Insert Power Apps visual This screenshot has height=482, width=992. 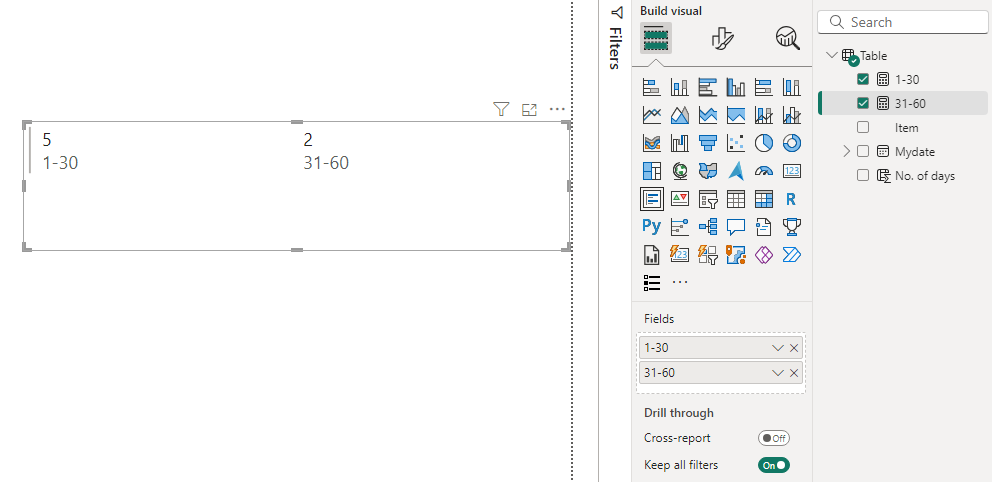tap(764, 254)
